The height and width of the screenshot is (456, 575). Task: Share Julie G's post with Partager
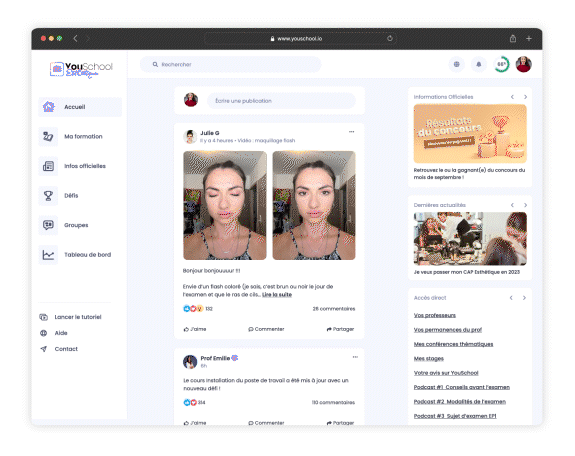pos(340,329)
